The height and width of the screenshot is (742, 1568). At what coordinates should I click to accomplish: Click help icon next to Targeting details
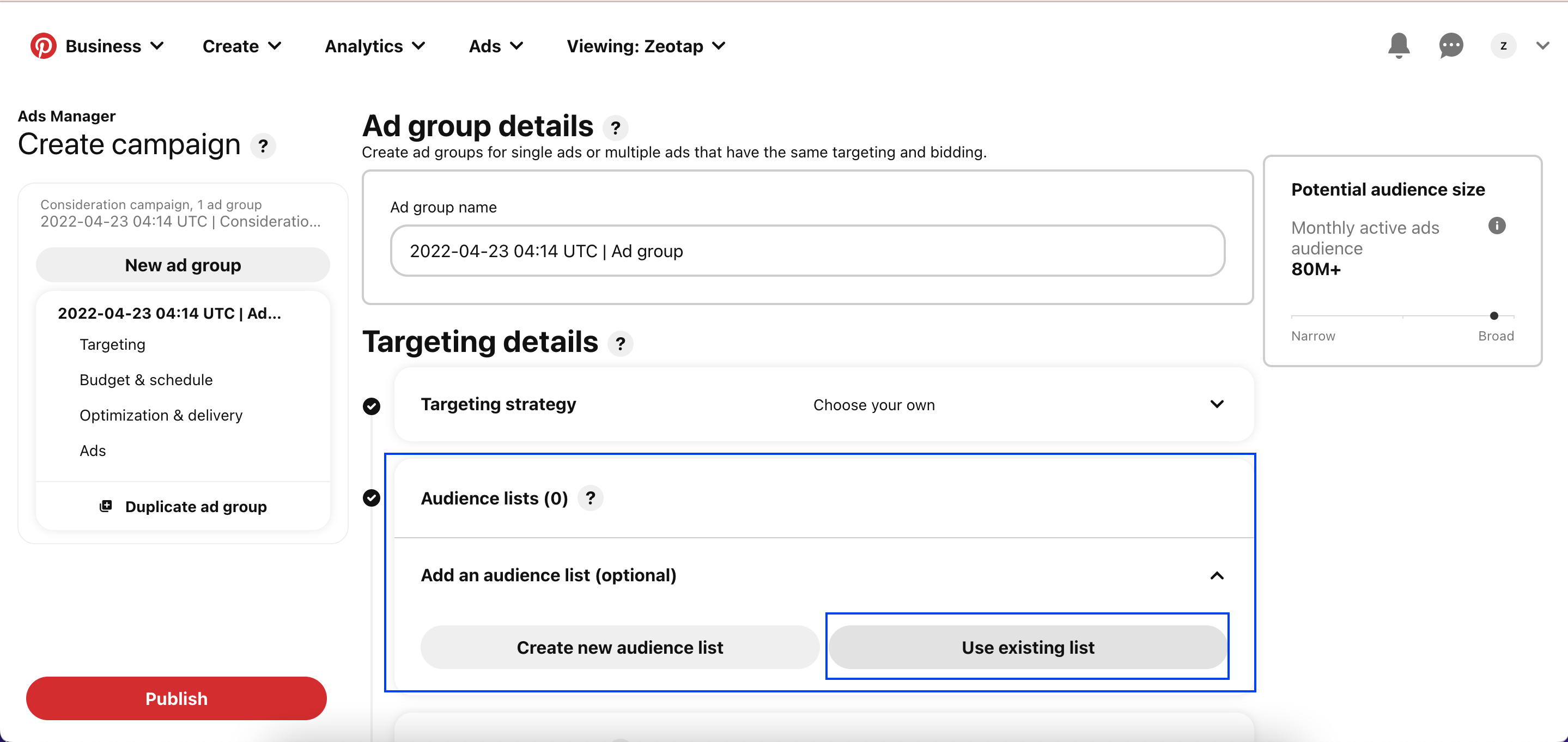(x=620, y=344)
